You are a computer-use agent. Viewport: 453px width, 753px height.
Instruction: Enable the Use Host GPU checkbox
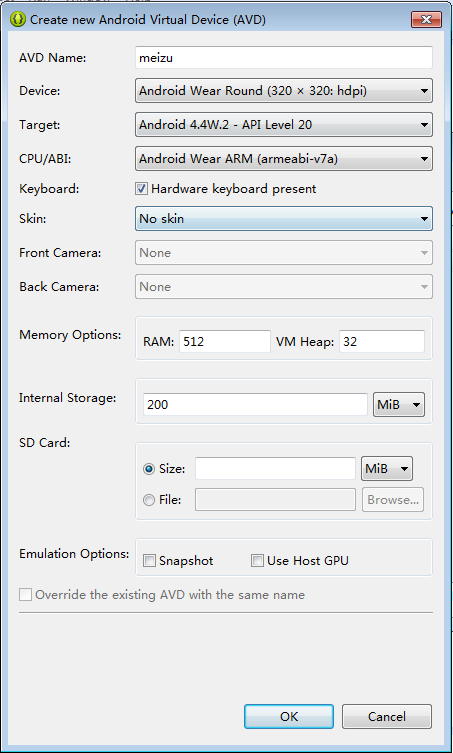click(x=257, y=560)
